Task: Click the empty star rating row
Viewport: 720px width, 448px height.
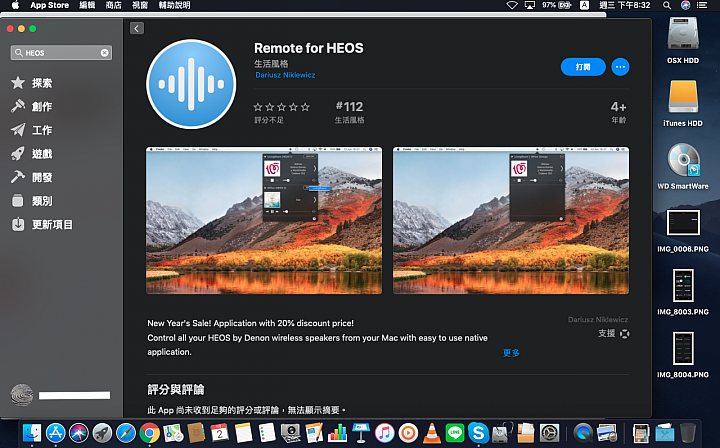Action: [x=281, y=107]
